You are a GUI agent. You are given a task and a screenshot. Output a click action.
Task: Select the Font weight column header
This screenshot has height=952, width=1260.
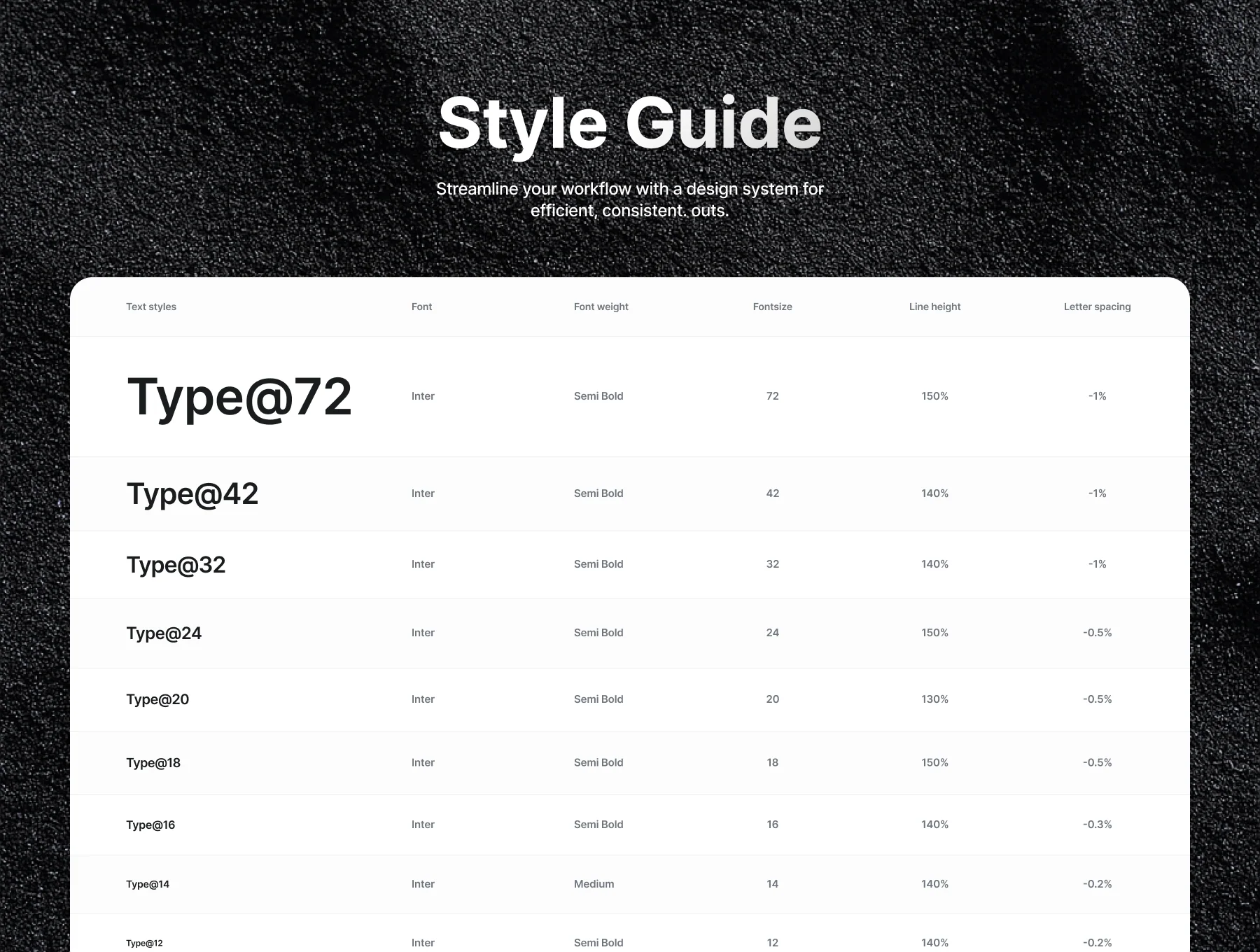(601, 307)
